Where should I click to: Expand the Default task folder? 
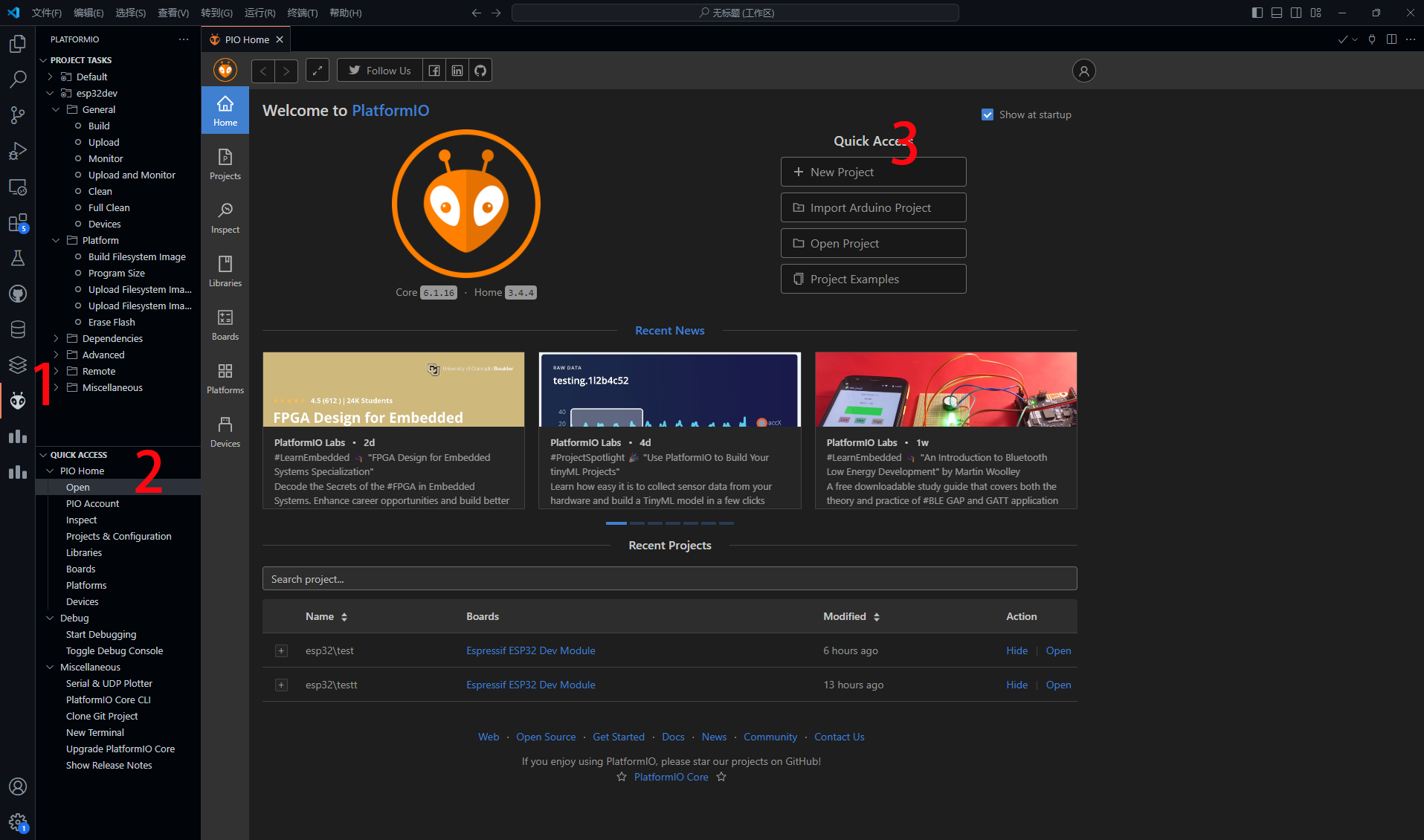pyautogui.click(x=50, y=77)
